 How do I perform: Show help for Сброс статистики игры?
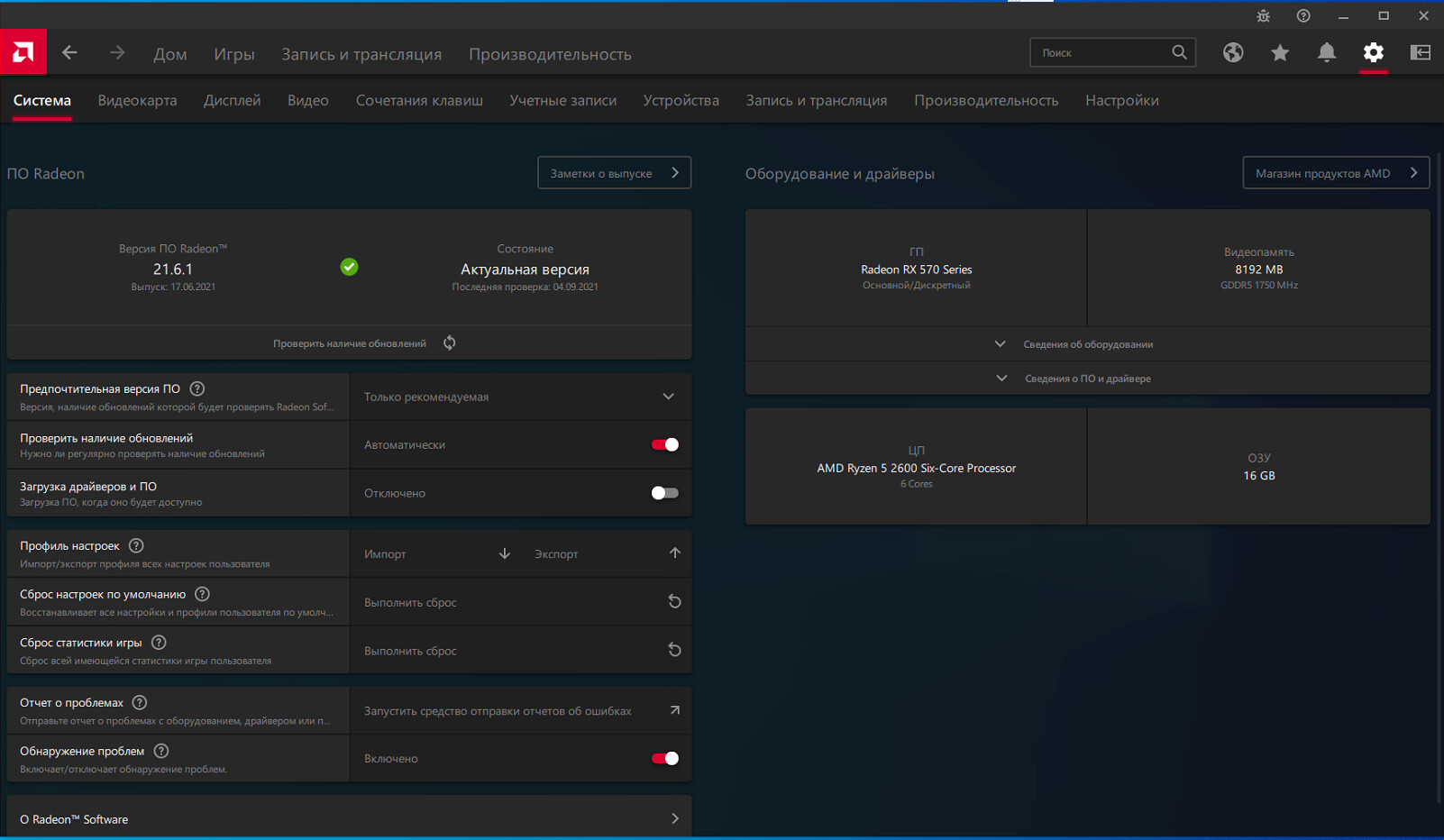159,643
